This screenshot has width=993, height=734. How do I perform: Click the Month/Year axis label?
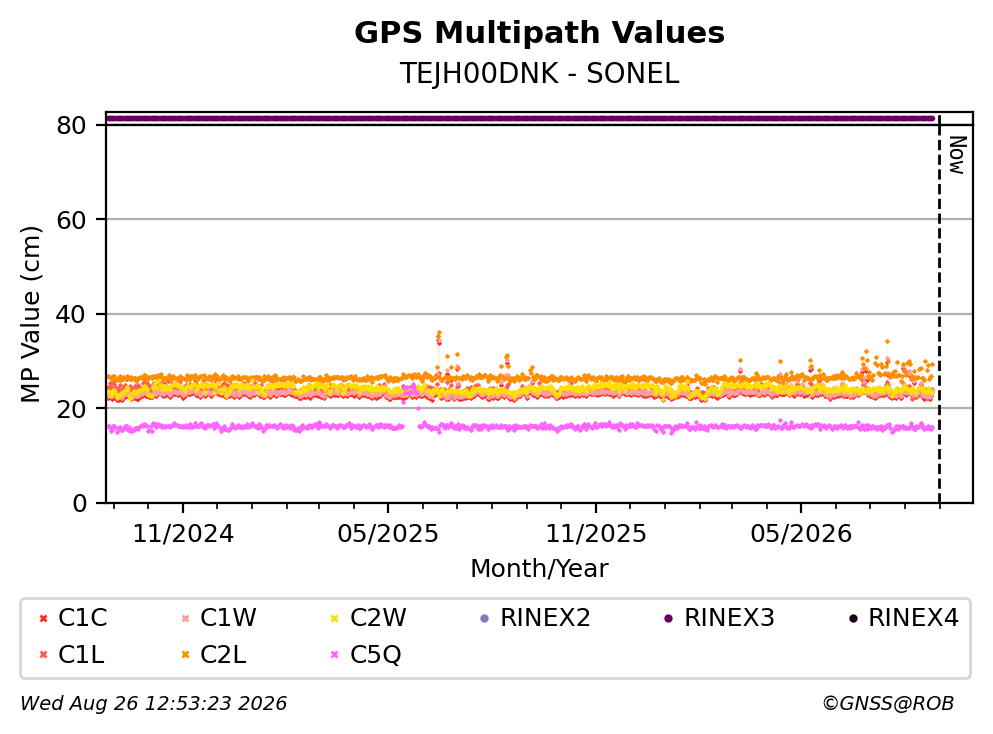540,569
